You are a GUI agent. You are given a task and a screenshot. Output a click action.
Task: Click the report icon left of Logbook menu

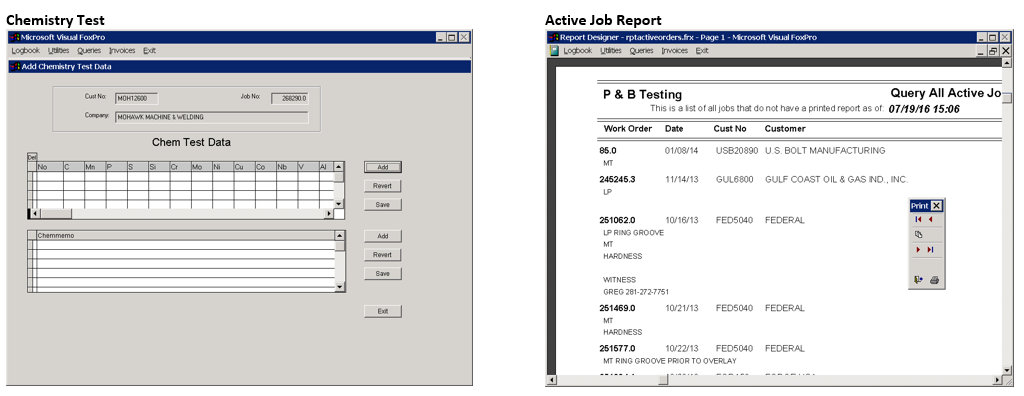pos(554,50)
